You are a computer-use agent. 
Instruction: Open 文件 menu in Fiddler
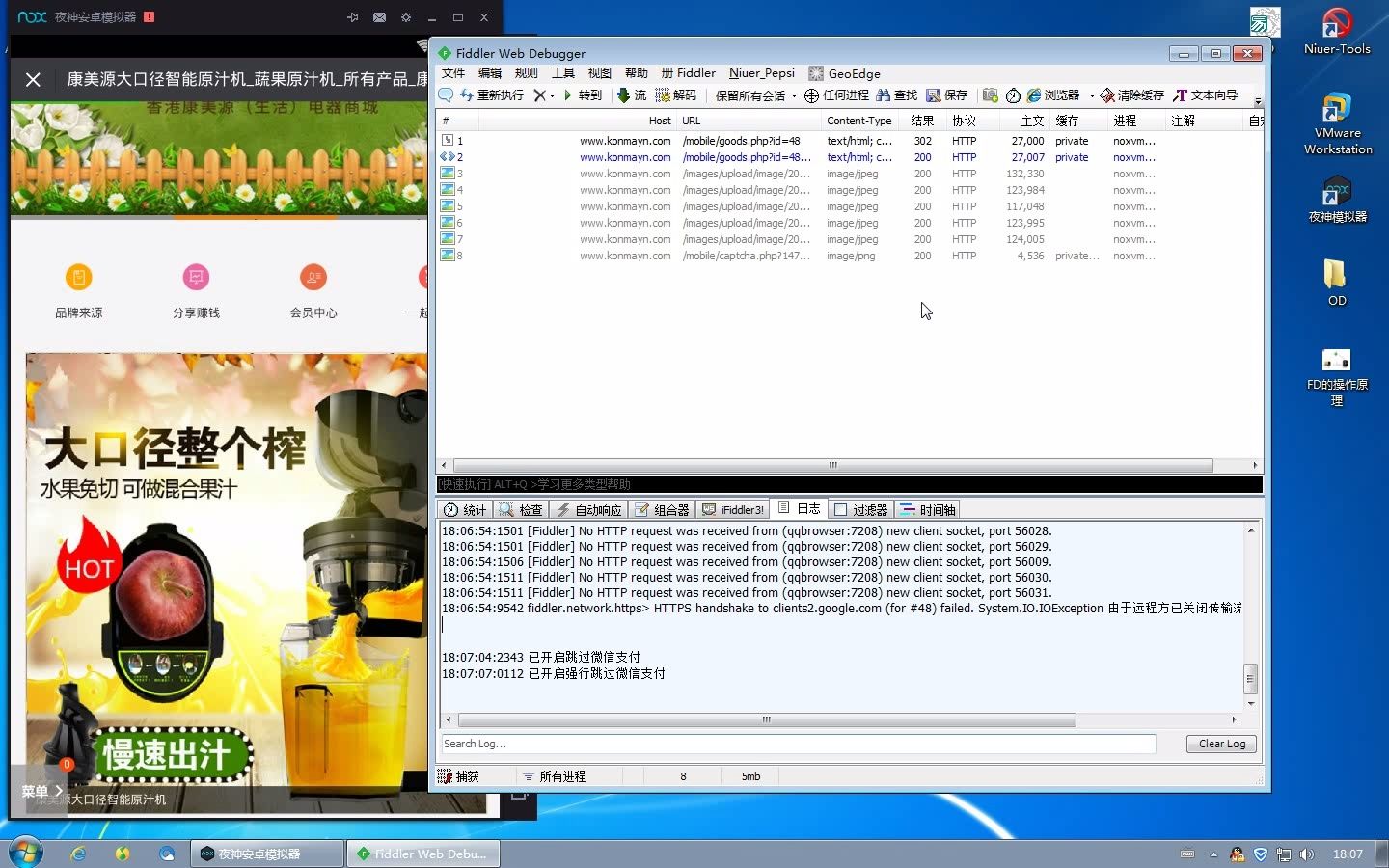click(x=453, y=73)
